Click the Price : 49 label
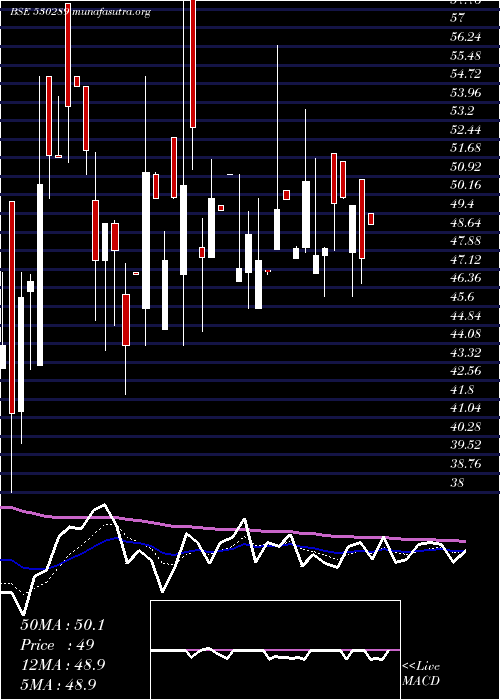This screenshot has width=500, height=700. (x=57, y=645)
